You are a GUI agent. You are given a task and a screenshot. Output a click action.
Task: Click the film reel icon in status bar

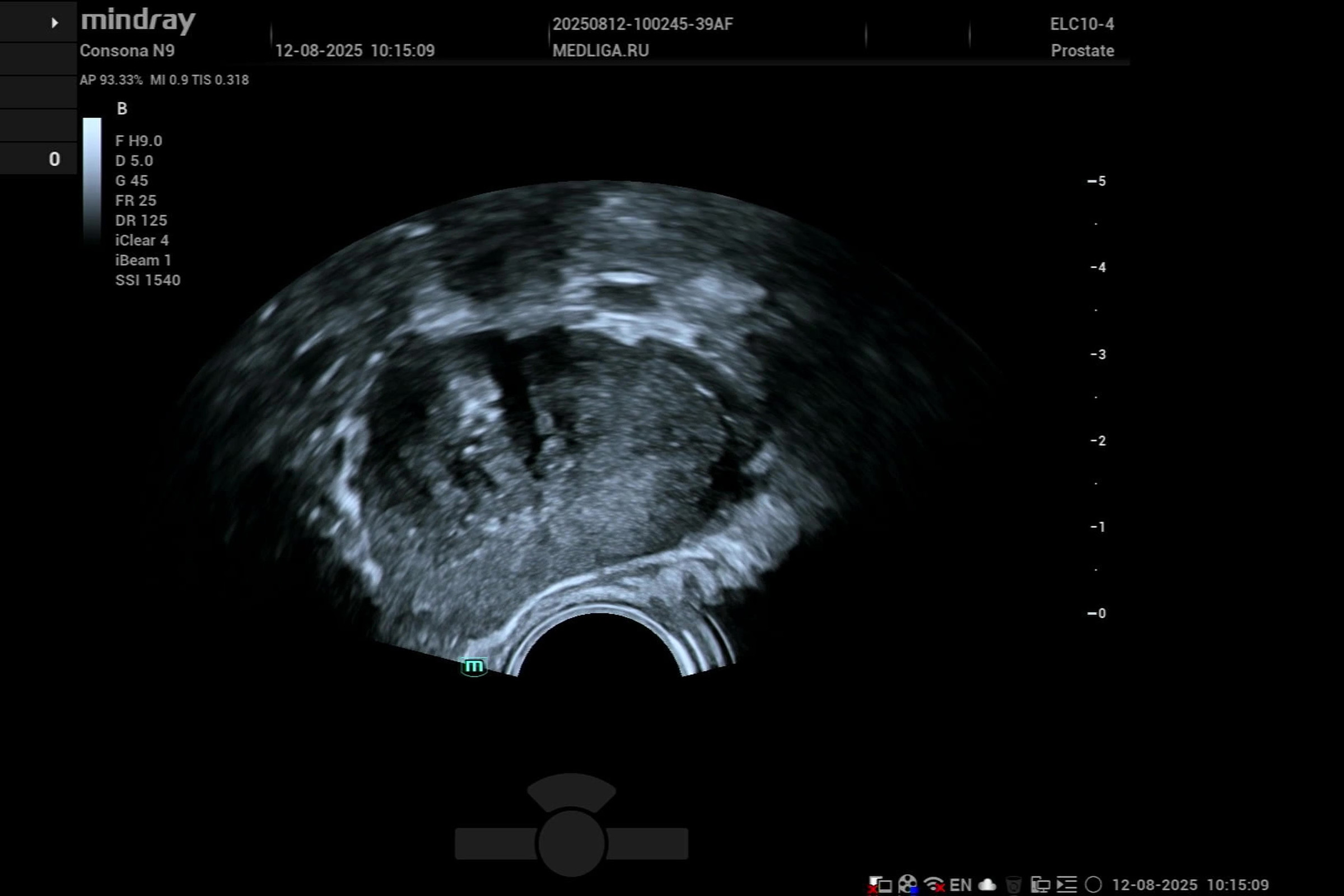coord(907,885)
